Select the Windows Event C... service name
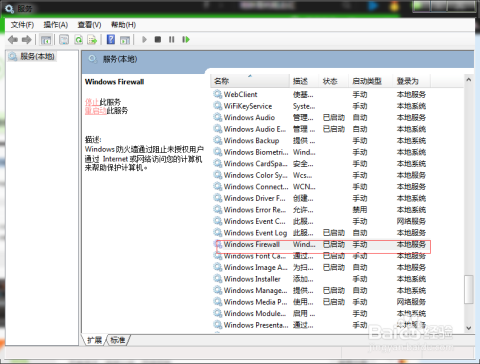This screenshot has width=480, height=364. pos(255,221)
